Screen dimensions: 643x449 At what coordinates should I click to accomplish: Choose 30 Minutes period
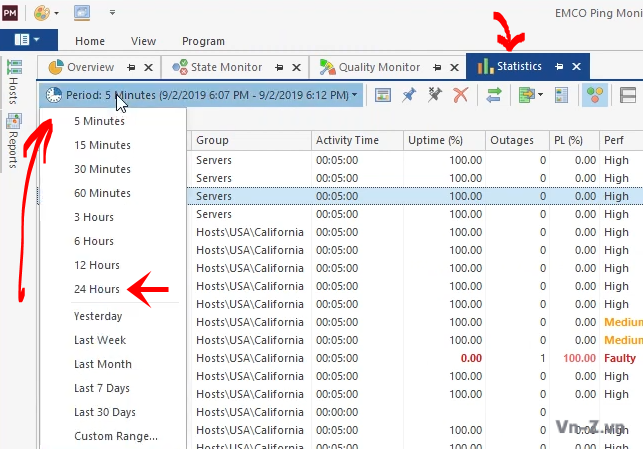[x=113, y=169]
